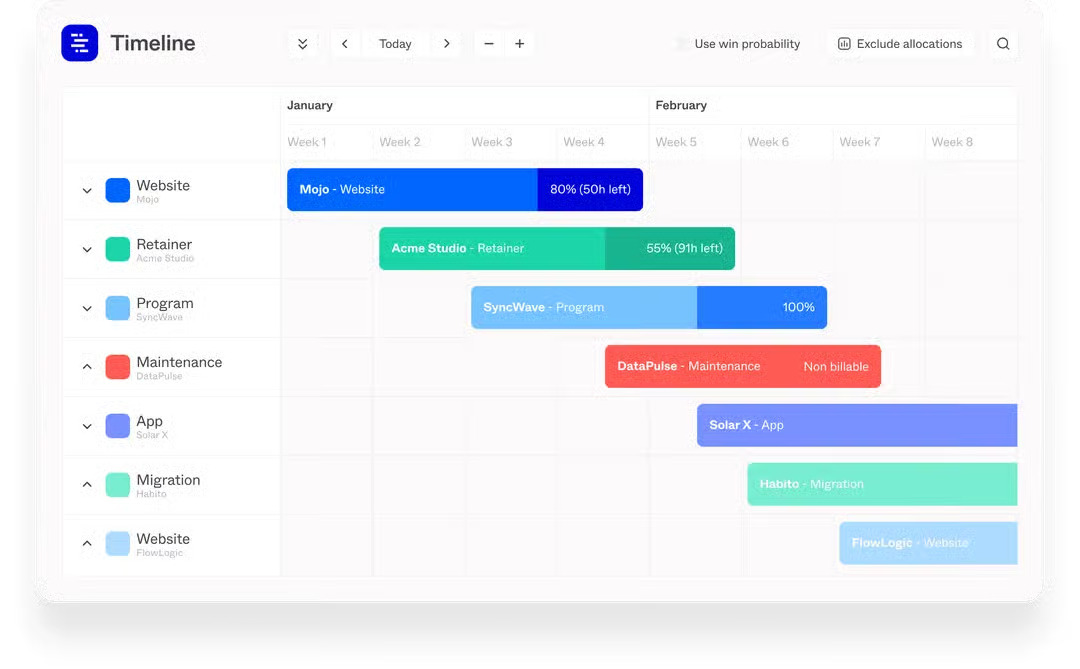Select the Week 2 column header
Screen dimensions: 1080x669
click(x=399, y=142)
